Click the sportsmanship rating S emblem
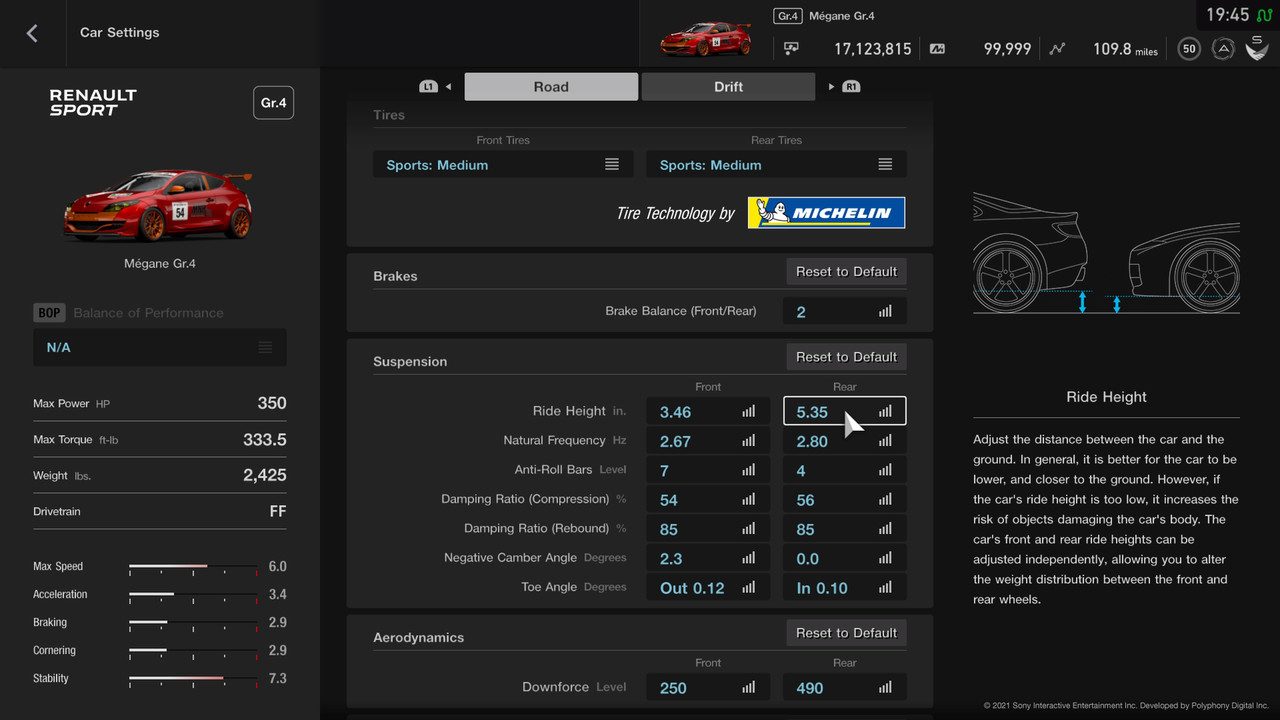Viewport: 1280px width, 720px height. tap(1257, 48)
